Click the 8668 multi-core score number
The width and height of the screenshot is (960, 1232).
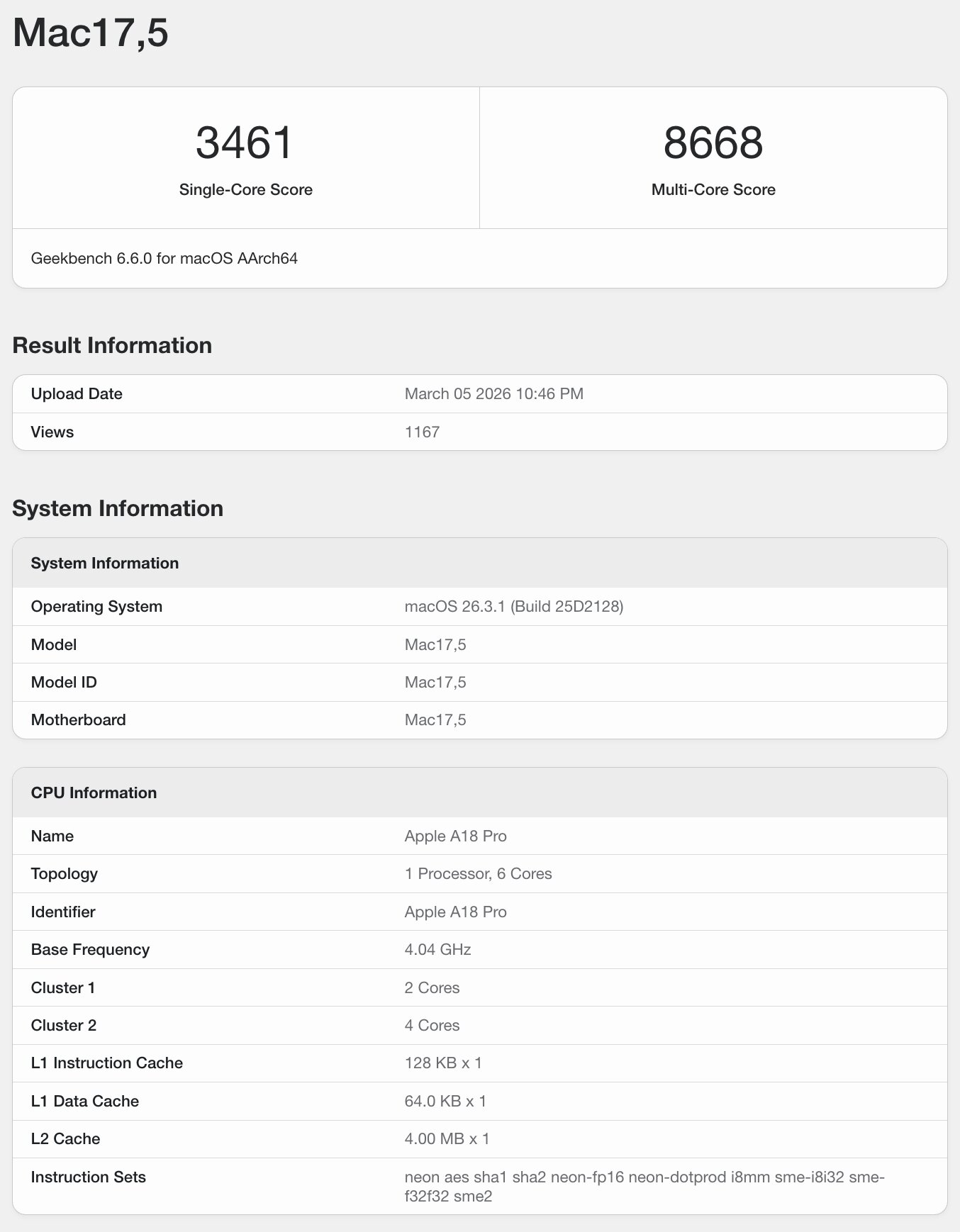click(713, 142)
